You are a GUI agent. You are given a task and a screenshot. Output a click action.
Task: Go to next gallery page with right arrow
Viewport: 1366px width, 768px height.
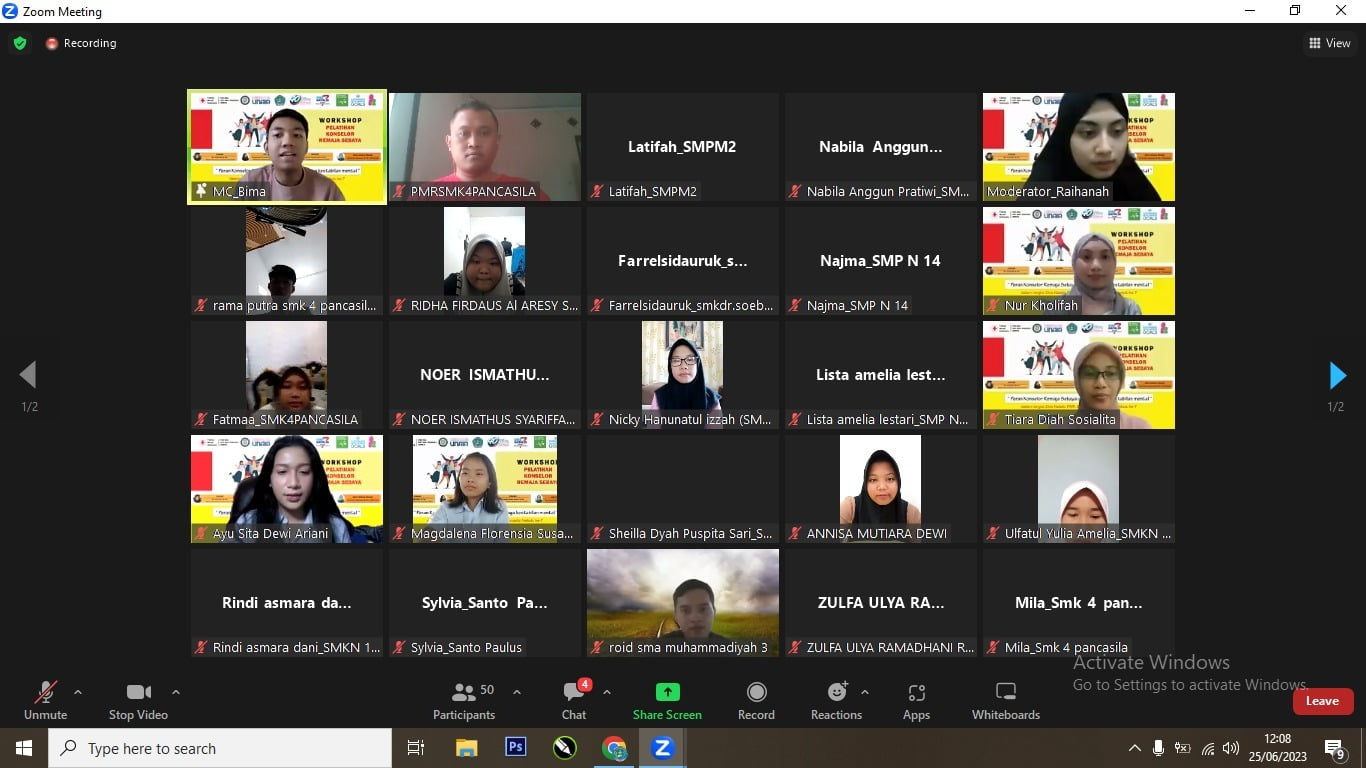pos(1337,375)
